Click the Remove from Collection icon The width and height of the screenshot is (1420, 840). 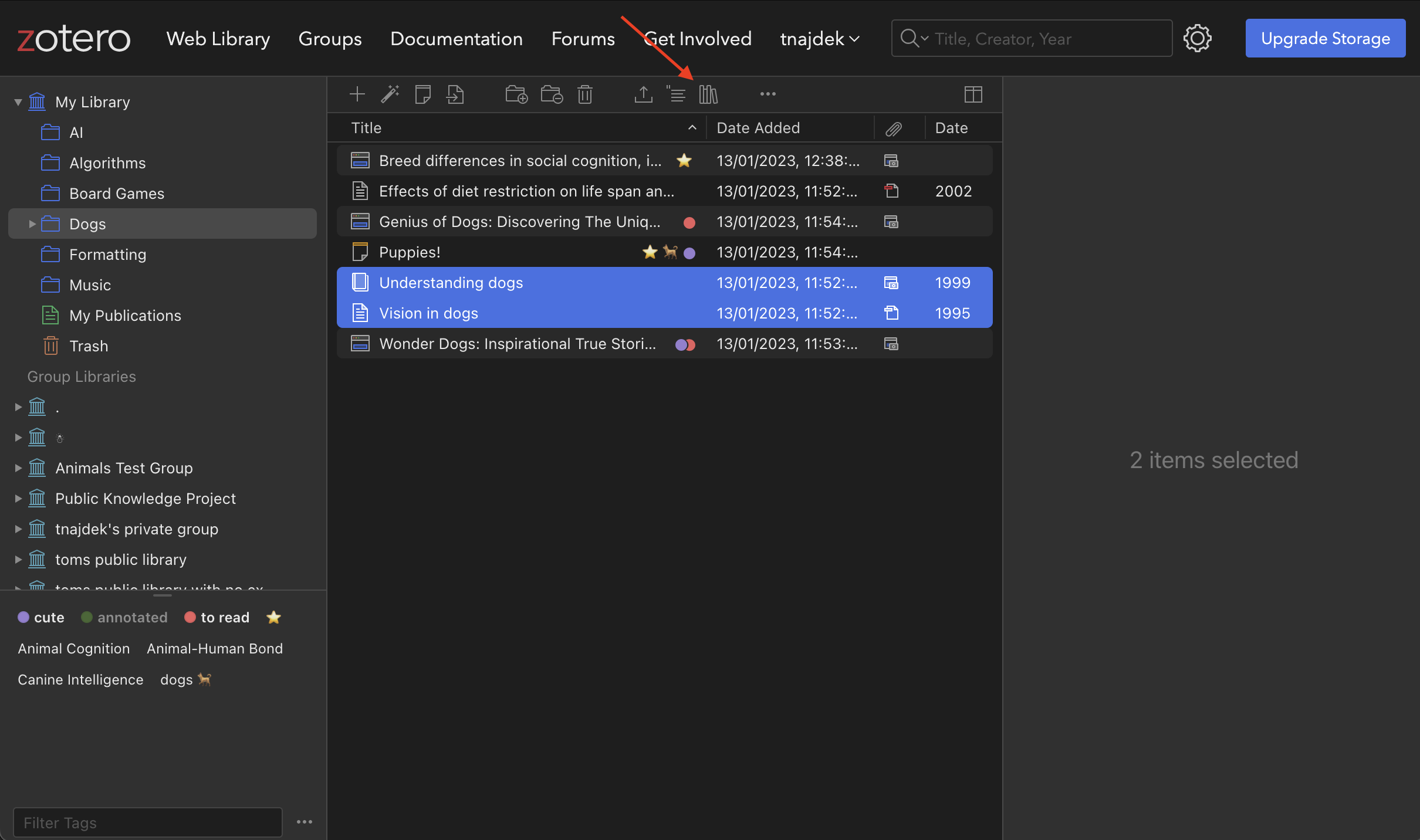(552, 94)
